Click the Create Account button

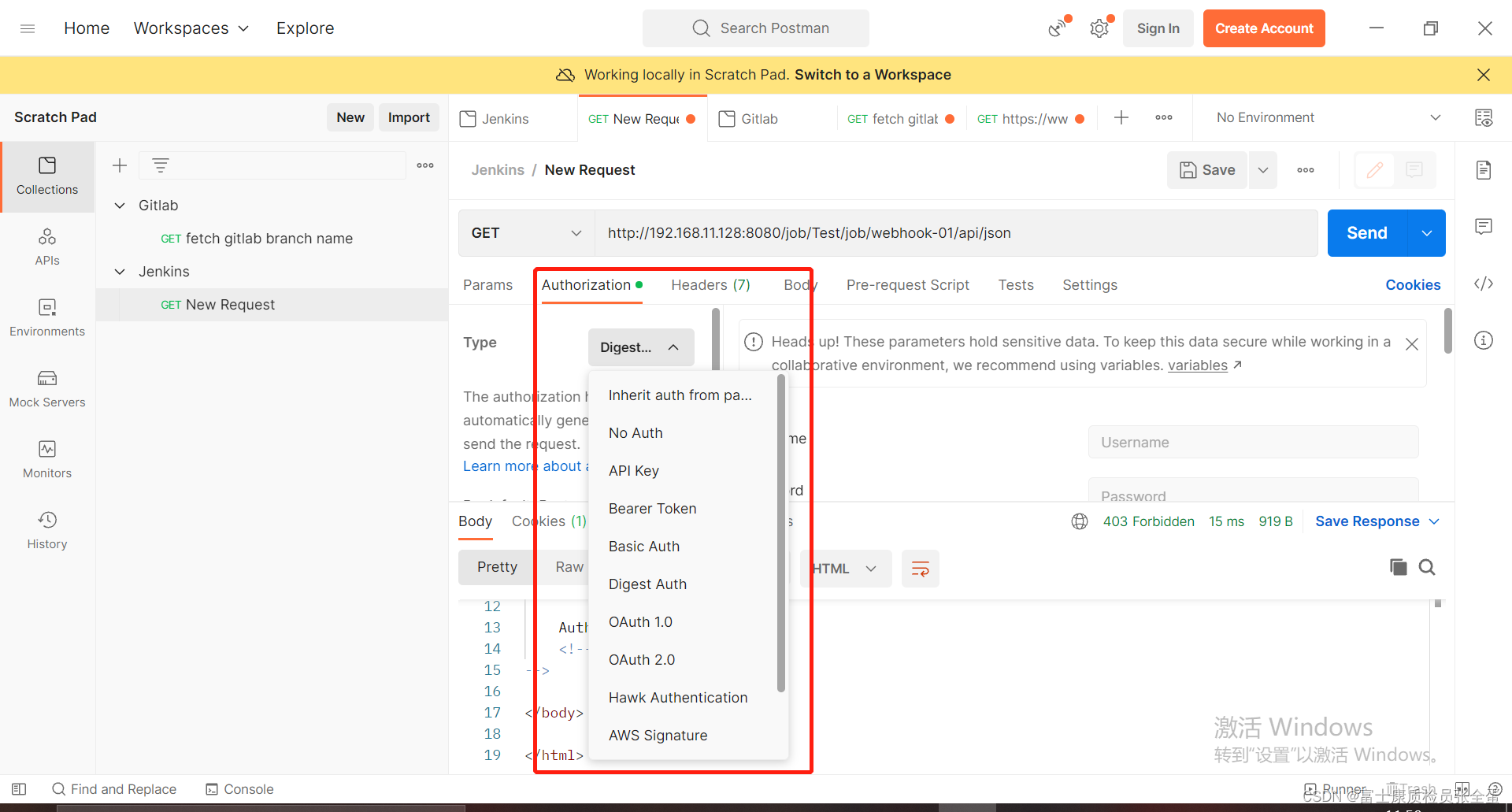coord(1264,28)
